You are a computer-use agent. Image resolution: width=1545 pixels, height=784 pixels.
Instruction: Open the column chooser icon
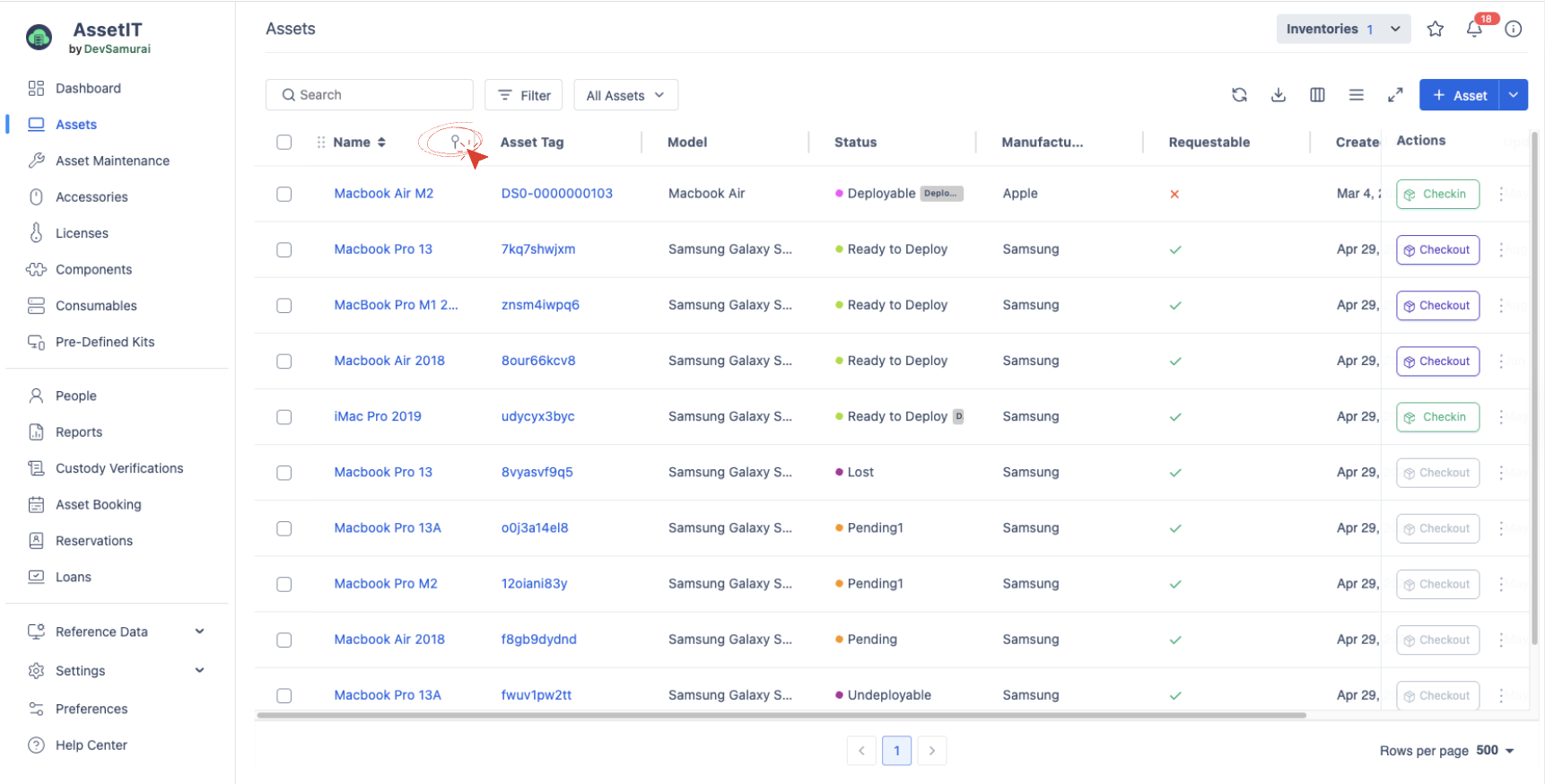click(x=1317, y=95)
